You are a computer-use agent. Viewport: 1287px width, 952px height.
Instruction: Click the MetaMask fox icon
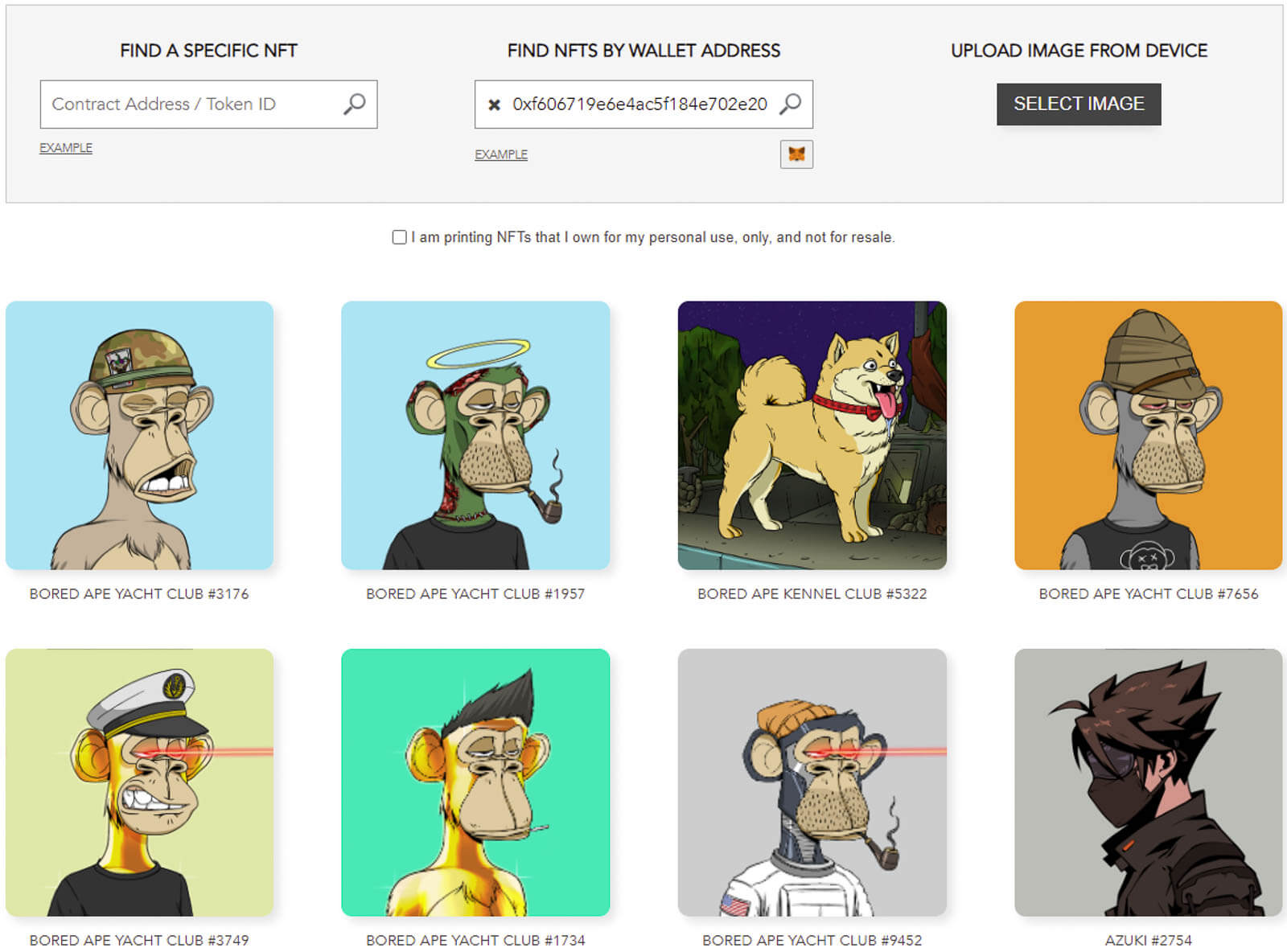click(796, 154)
